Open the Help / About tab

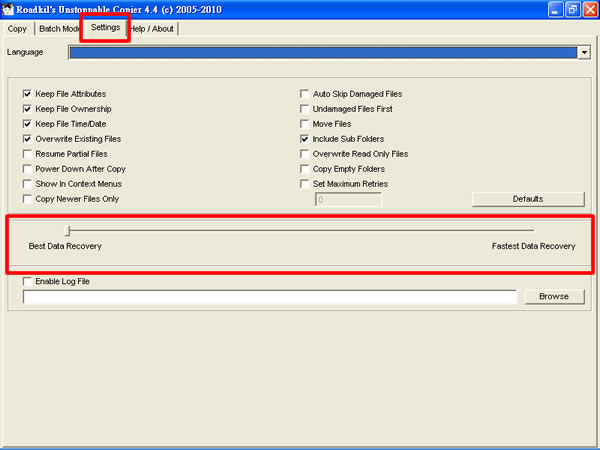tap(152, 29)
